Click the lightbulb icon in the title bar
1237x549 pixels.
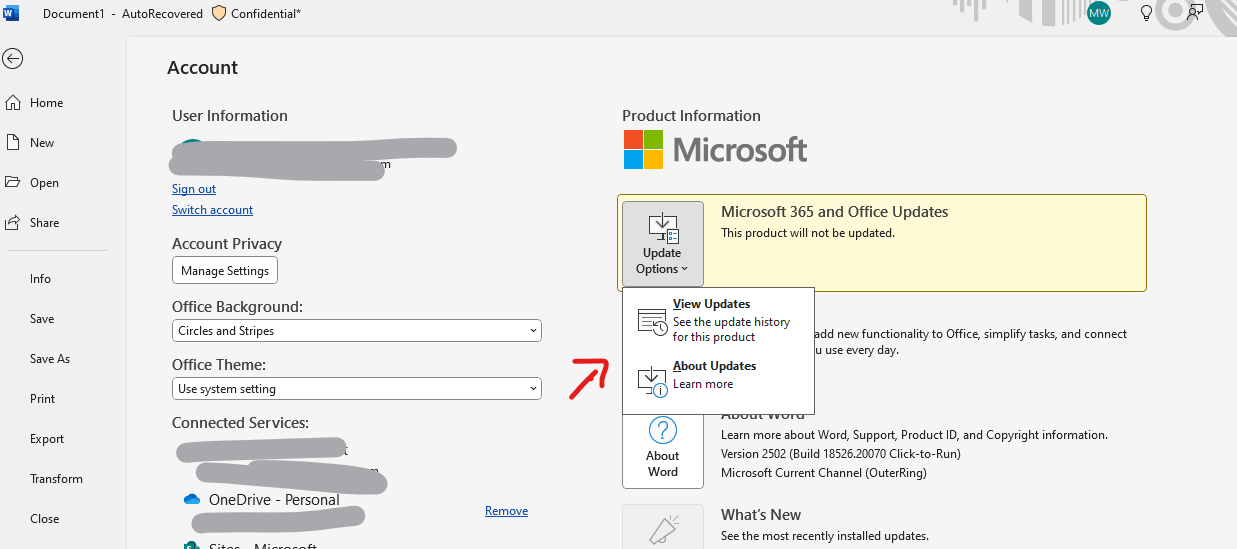click(x=1147, y=13)
